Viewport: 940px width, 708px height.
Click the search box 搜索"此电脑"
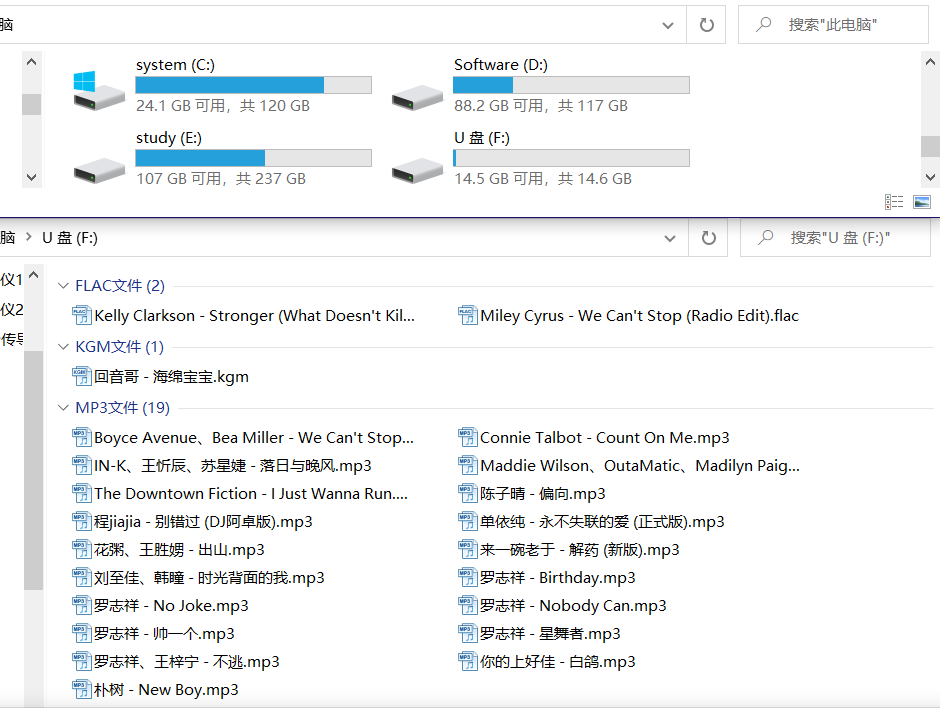pos(833,25)
